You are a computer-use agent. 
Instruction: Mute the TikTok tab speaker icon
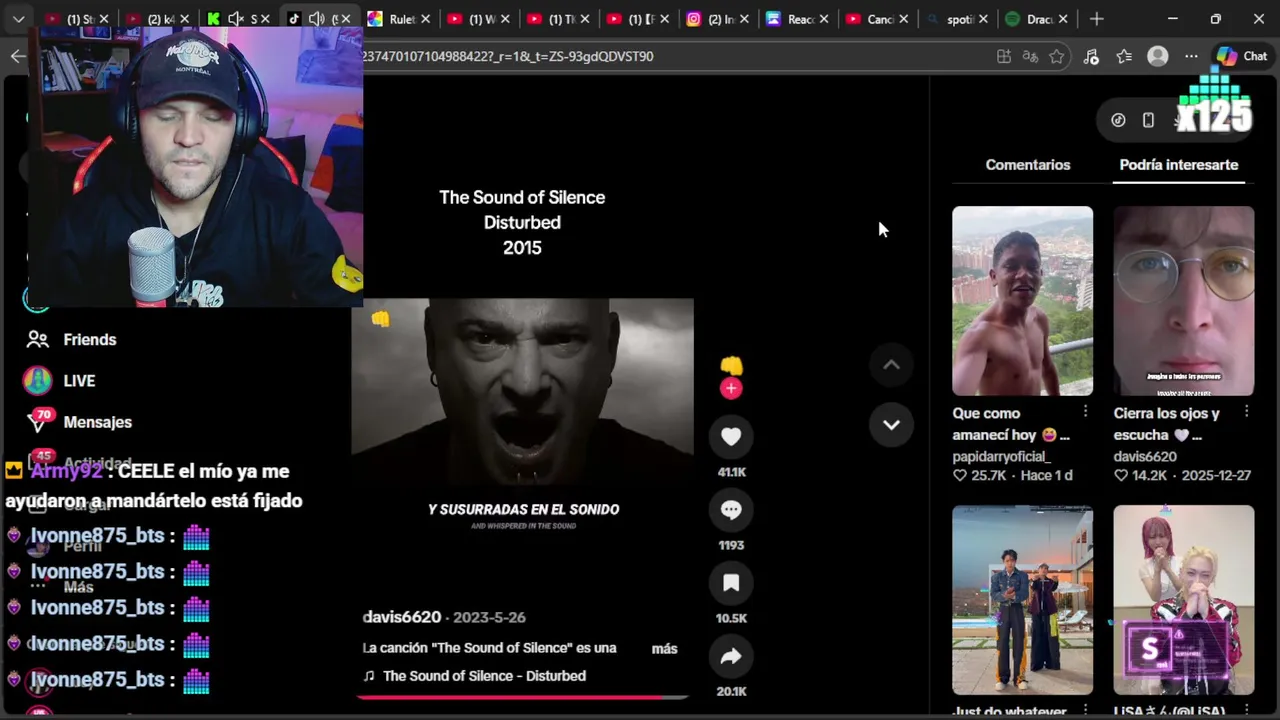[x=316, y=19]
